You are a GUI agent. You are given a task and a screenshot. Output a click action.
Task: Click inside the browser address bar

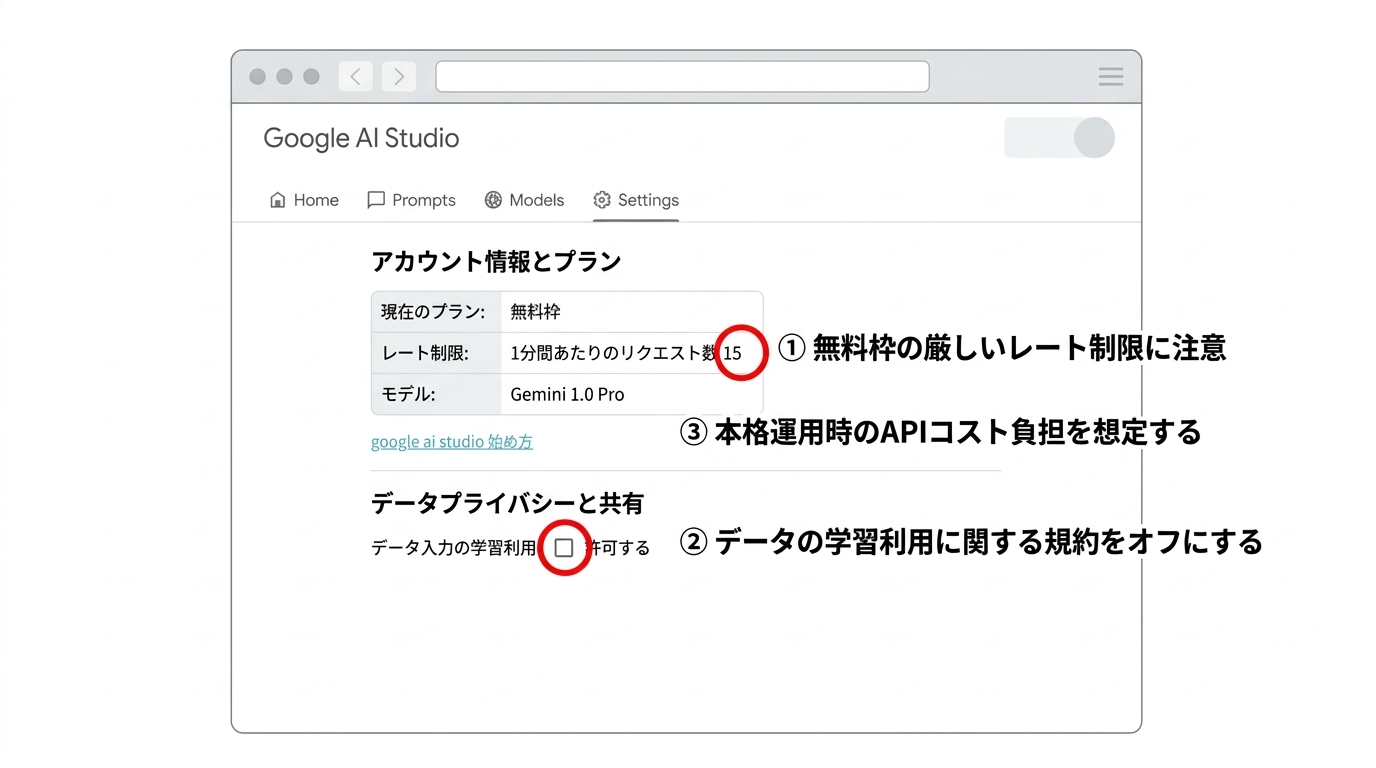681,76
